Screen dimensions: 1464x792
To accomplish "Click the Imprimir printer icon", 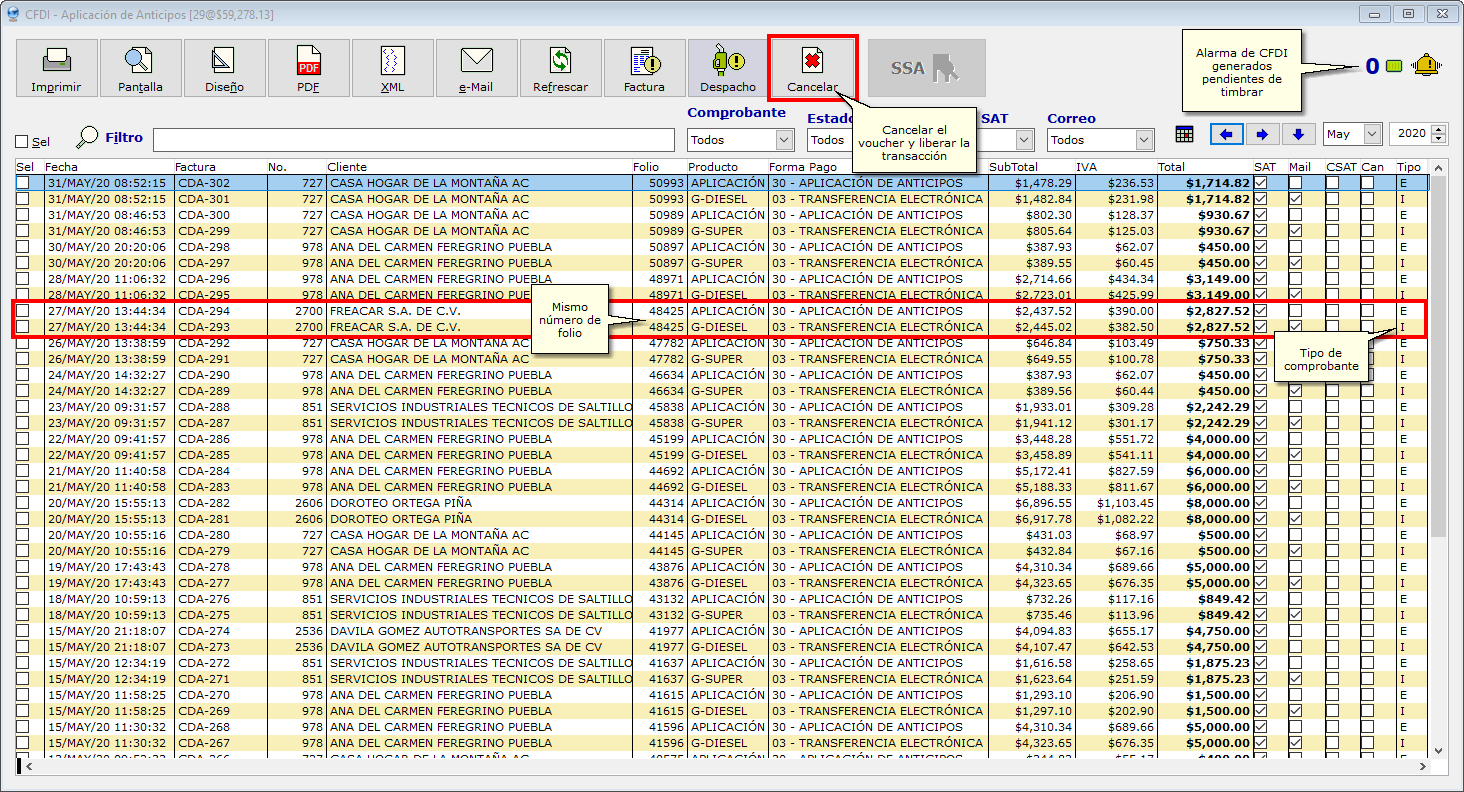I will 56,68.
